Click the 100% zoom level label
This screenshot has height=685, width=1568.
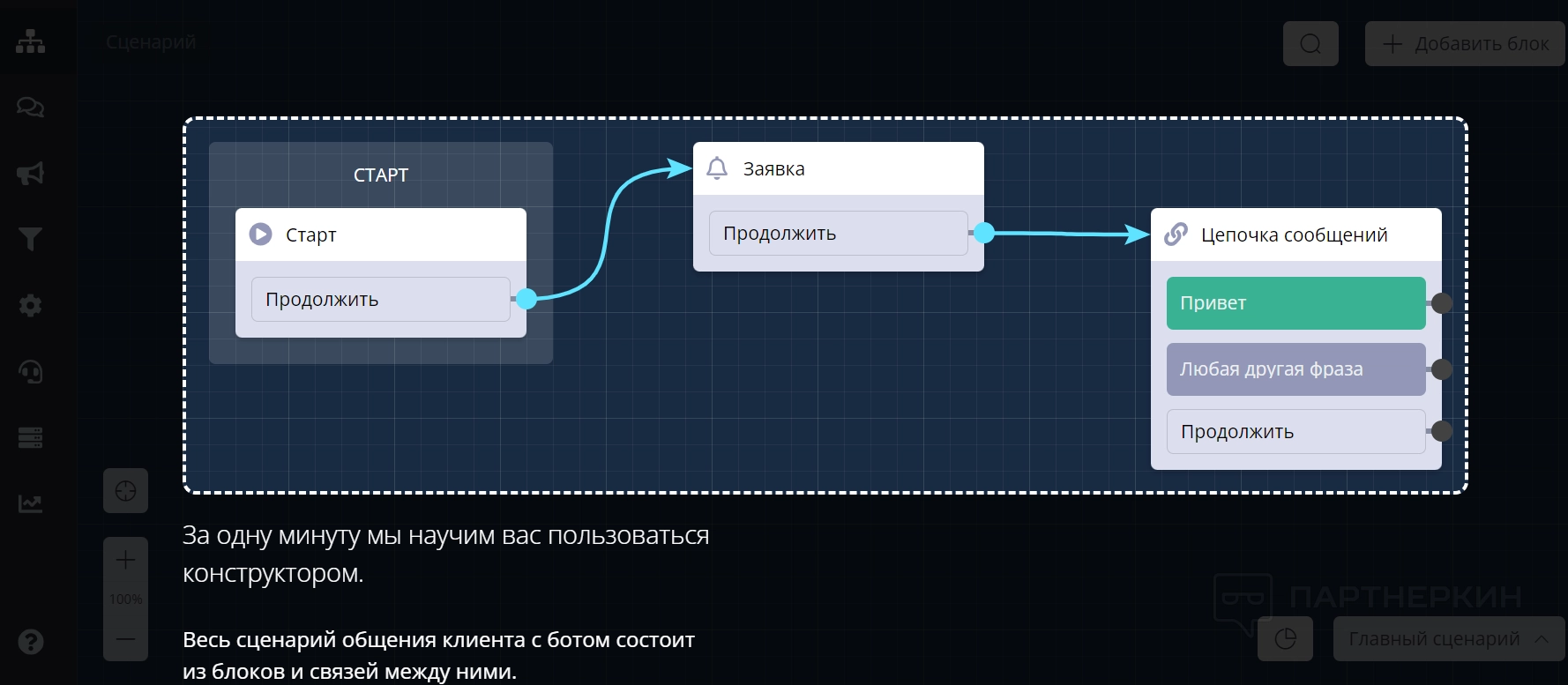click(x=125, y=599)
